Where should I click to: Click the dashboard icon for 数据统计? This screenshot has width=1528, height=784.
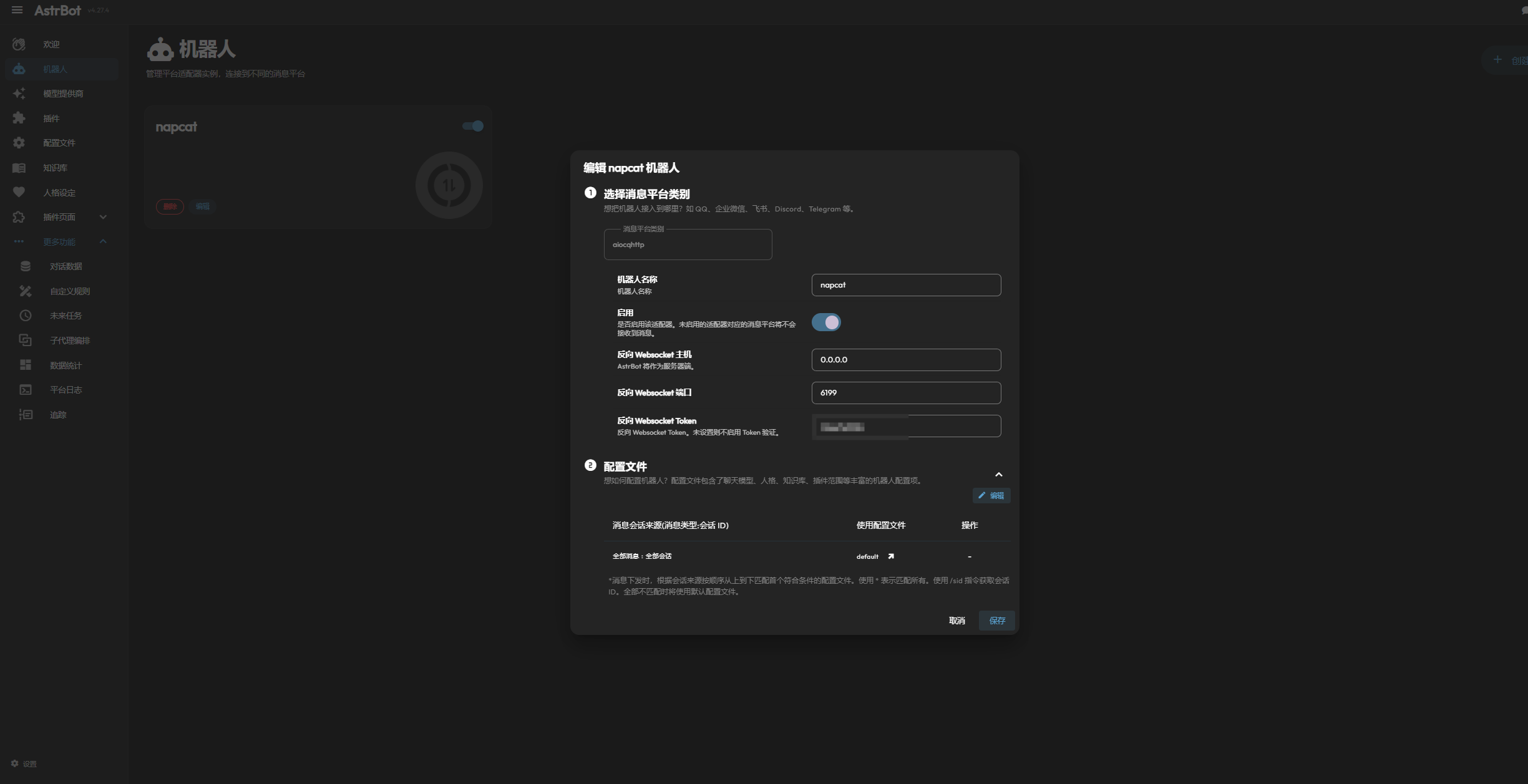tap(26, 365)
